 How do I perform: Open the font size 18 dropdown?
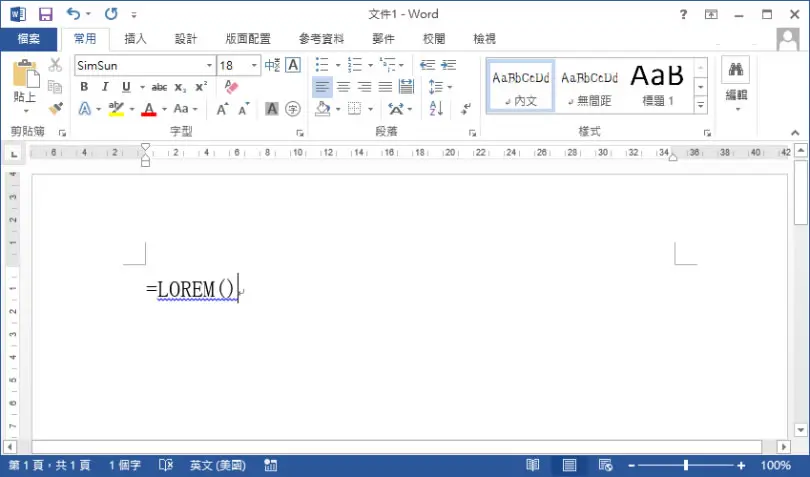click(x=254, y=66)
